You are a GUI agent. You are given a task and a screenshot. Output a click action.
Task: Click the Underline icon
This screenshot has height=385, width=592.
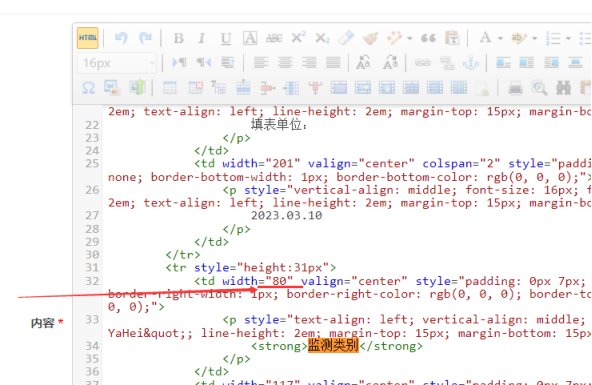pyautogui.click(x=226, y=38)
